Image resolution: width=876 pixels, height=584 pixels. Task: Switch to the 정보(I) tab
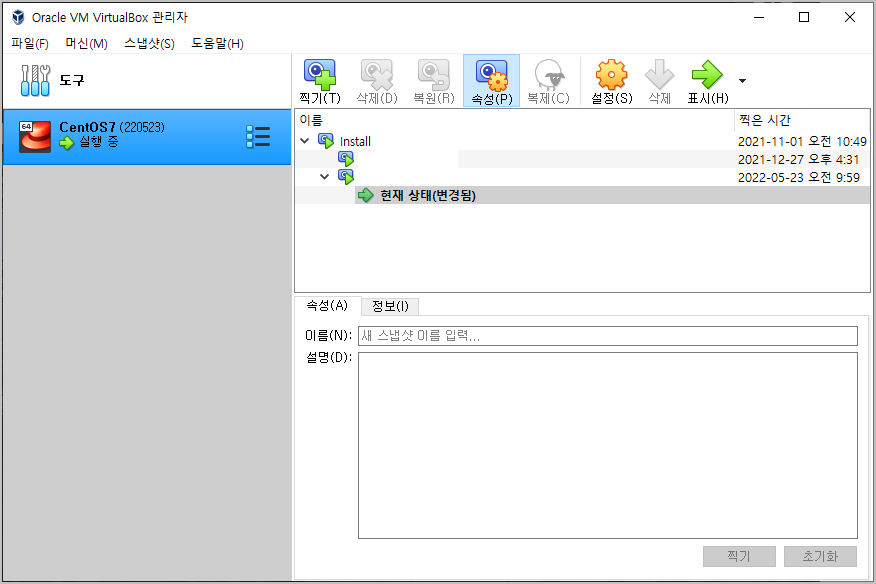click(x=390, y=306)
